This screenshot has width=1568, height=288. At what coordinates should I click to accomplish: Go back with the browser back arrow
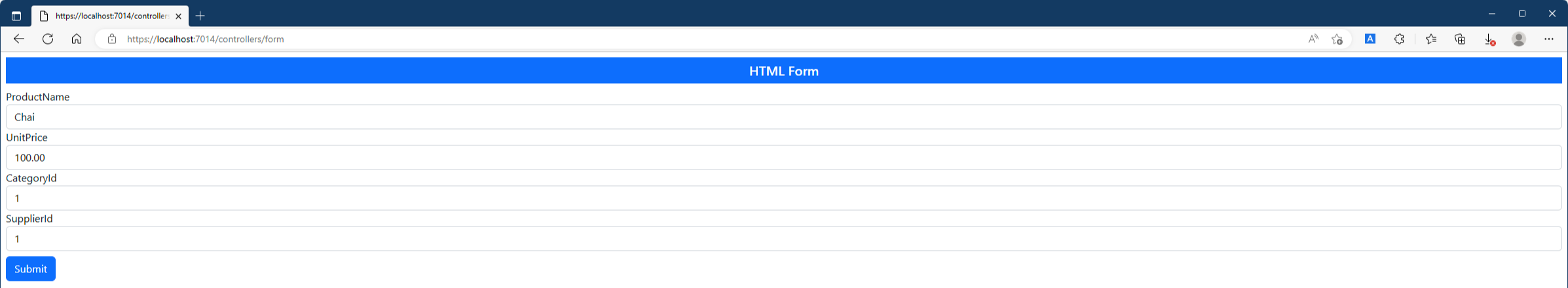point(19,39)
